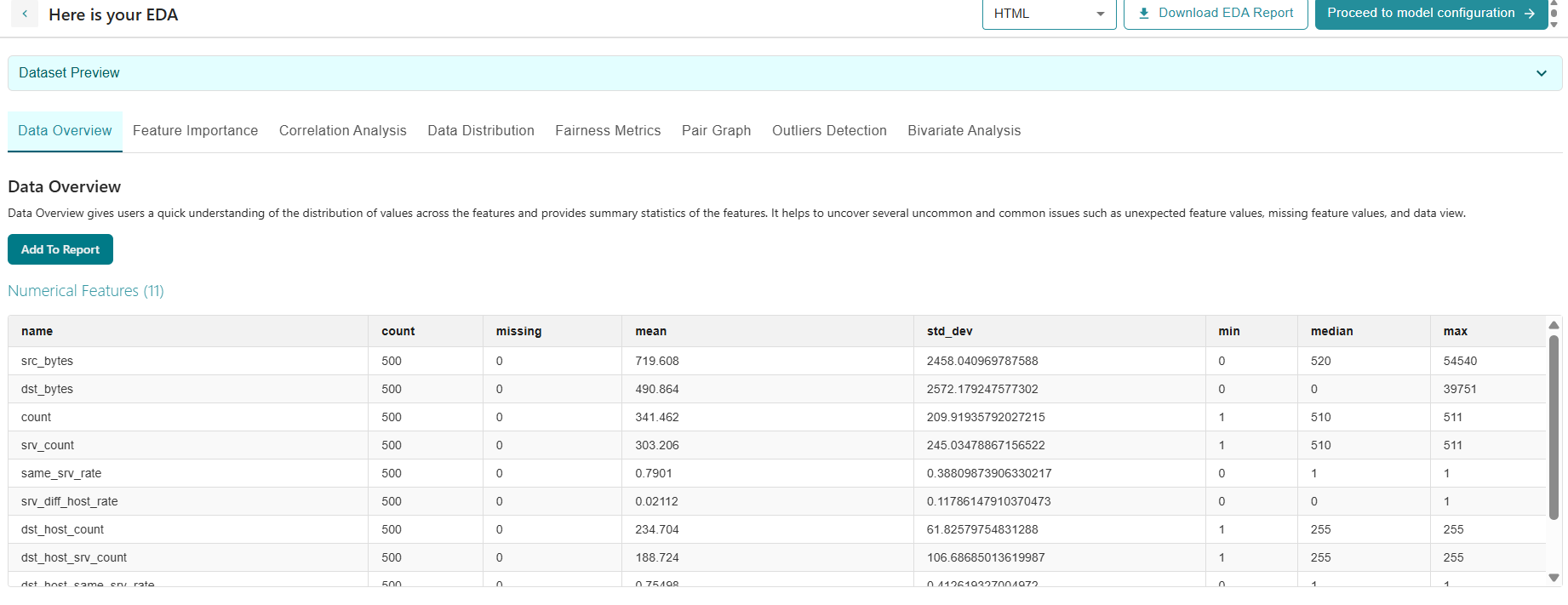
Task: Click the mean column header
Action: pyautogui.click(x=650, y=331)
